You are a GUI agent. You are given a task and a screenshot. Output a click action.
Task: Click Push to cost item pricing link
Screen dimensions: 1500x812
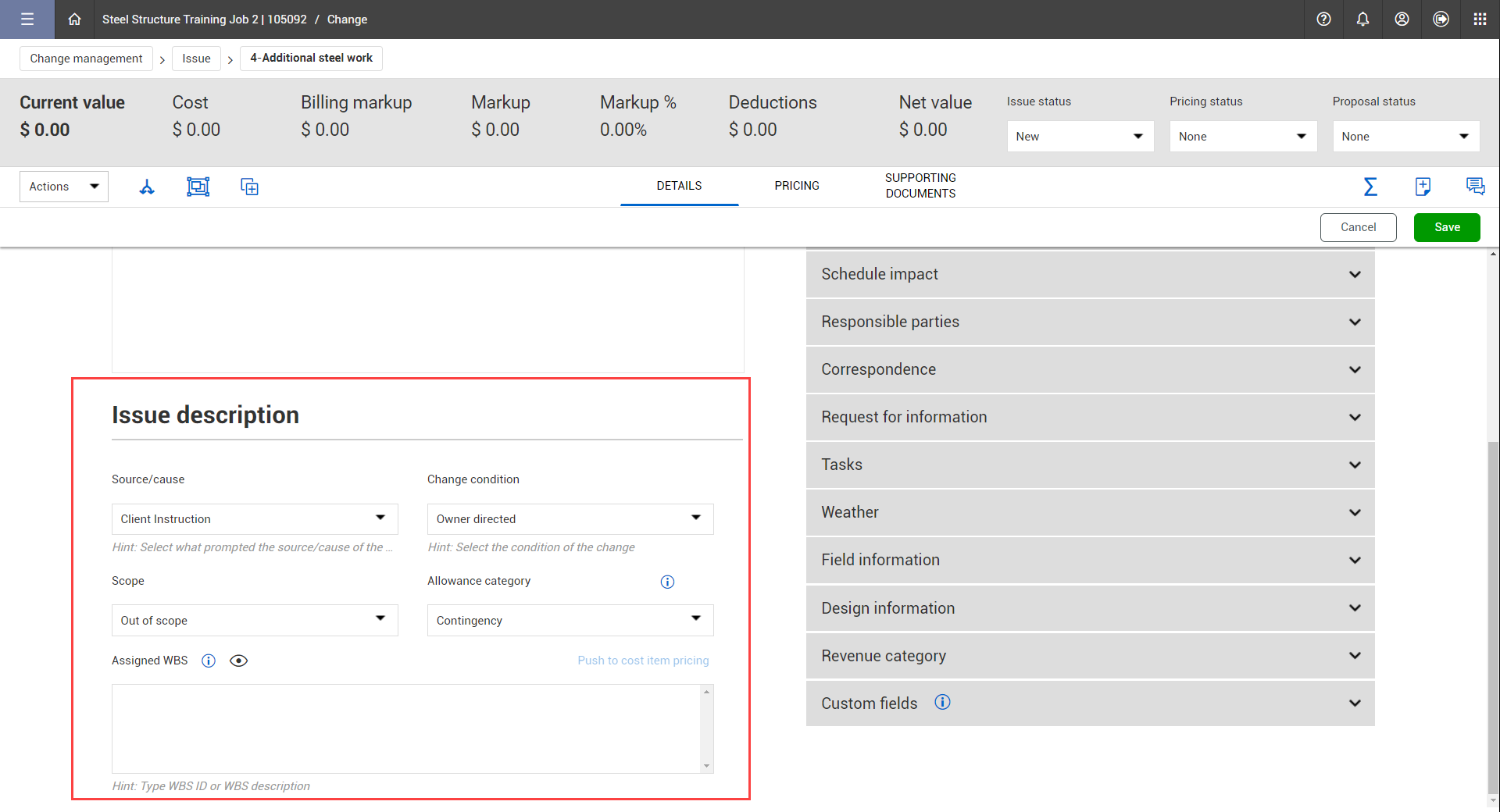click(643, 661)
